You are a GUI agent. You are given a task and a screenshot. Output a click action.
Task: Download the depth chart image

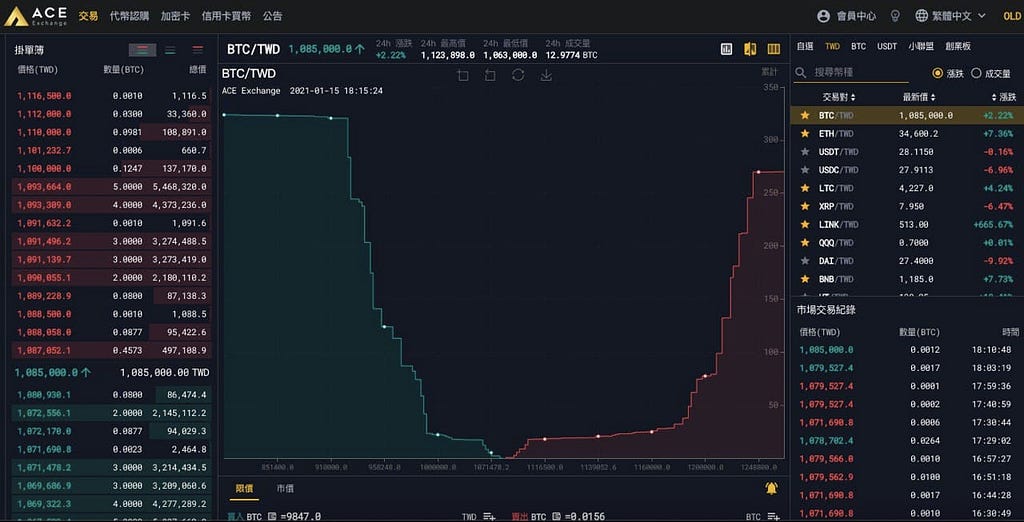click(546, 75)
